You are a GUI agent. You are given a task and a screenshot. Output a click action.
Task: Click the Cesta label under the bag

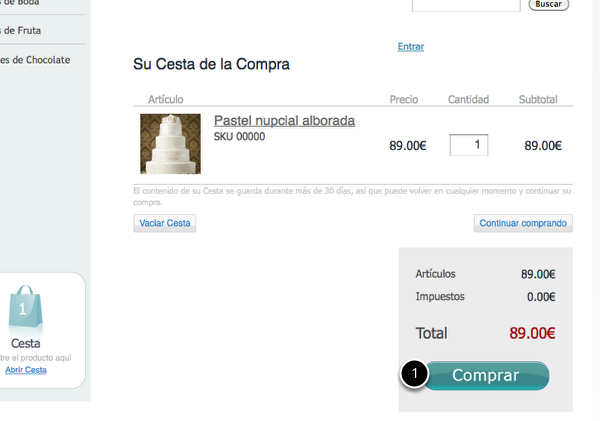pyautogui.click(x=25, y=343)
